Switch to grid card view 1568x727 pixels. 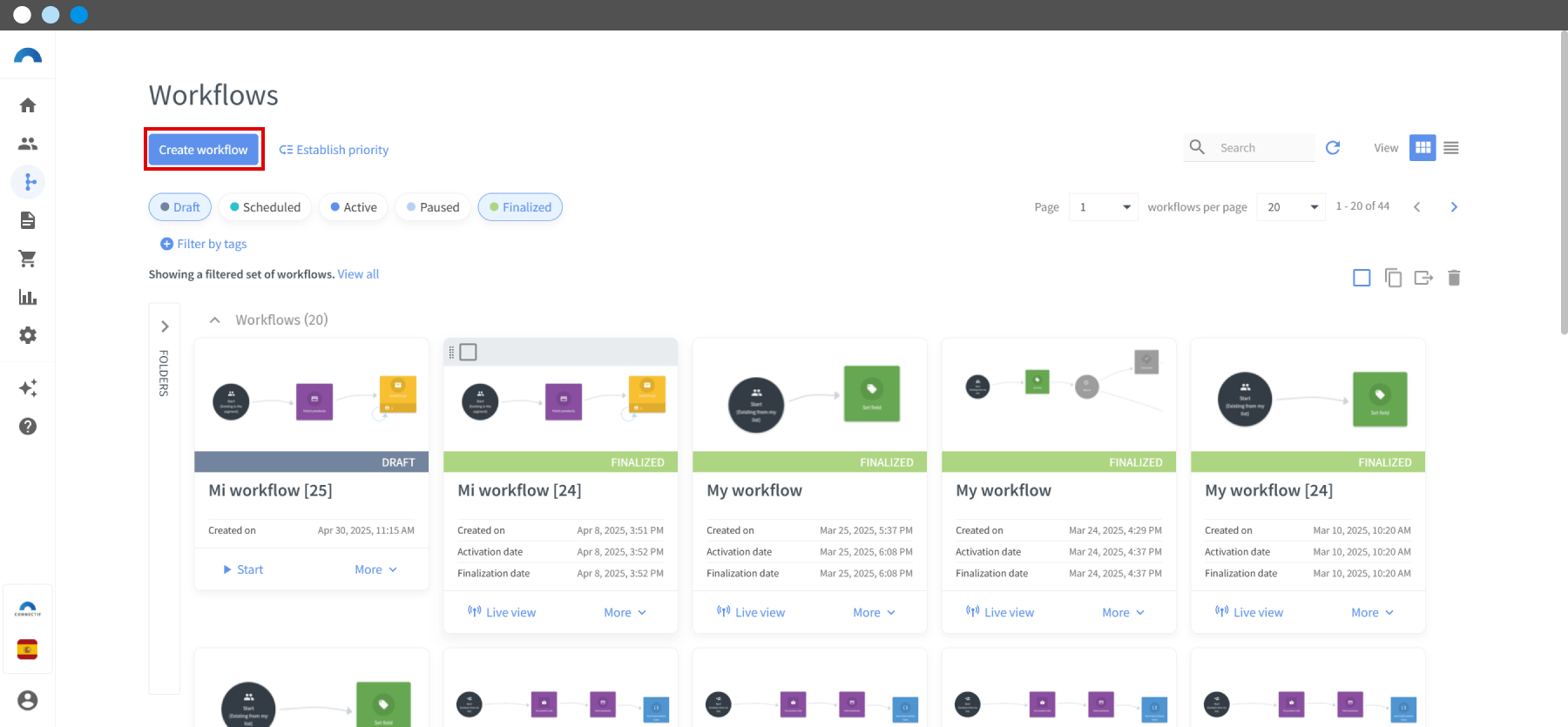[1423, 148]
